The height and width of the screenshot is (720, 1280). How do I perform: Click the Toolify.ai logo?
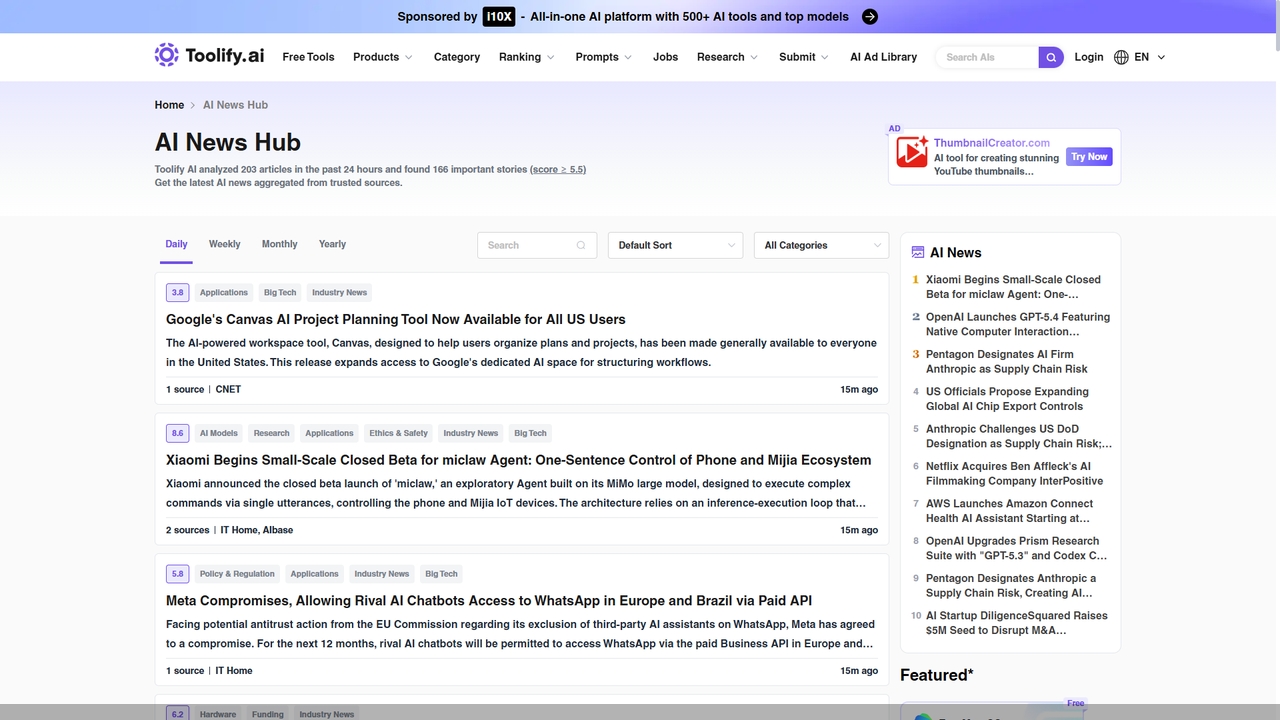point(209,56)
